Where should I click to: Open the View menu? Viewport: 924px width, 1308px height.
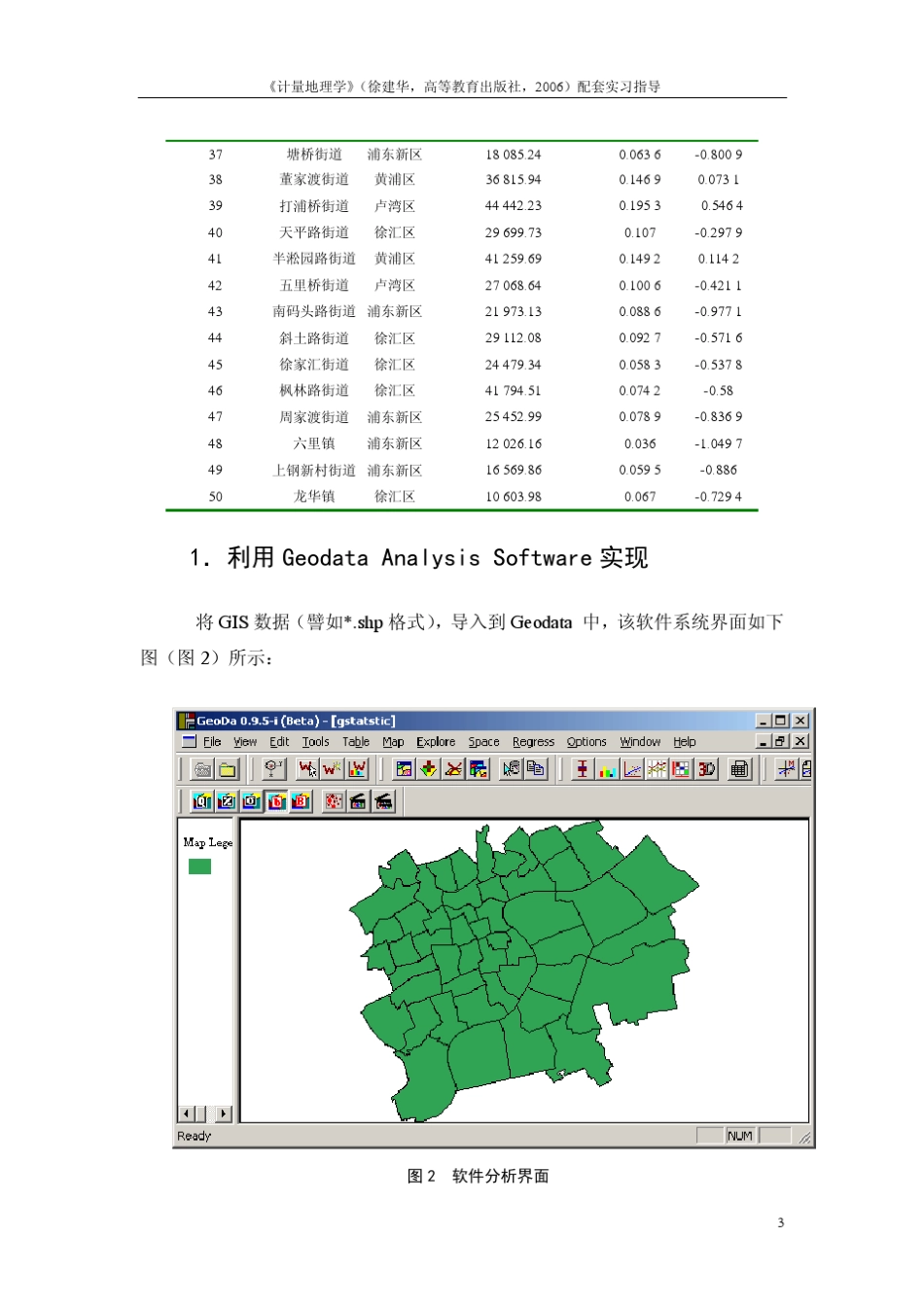(245, 742)
